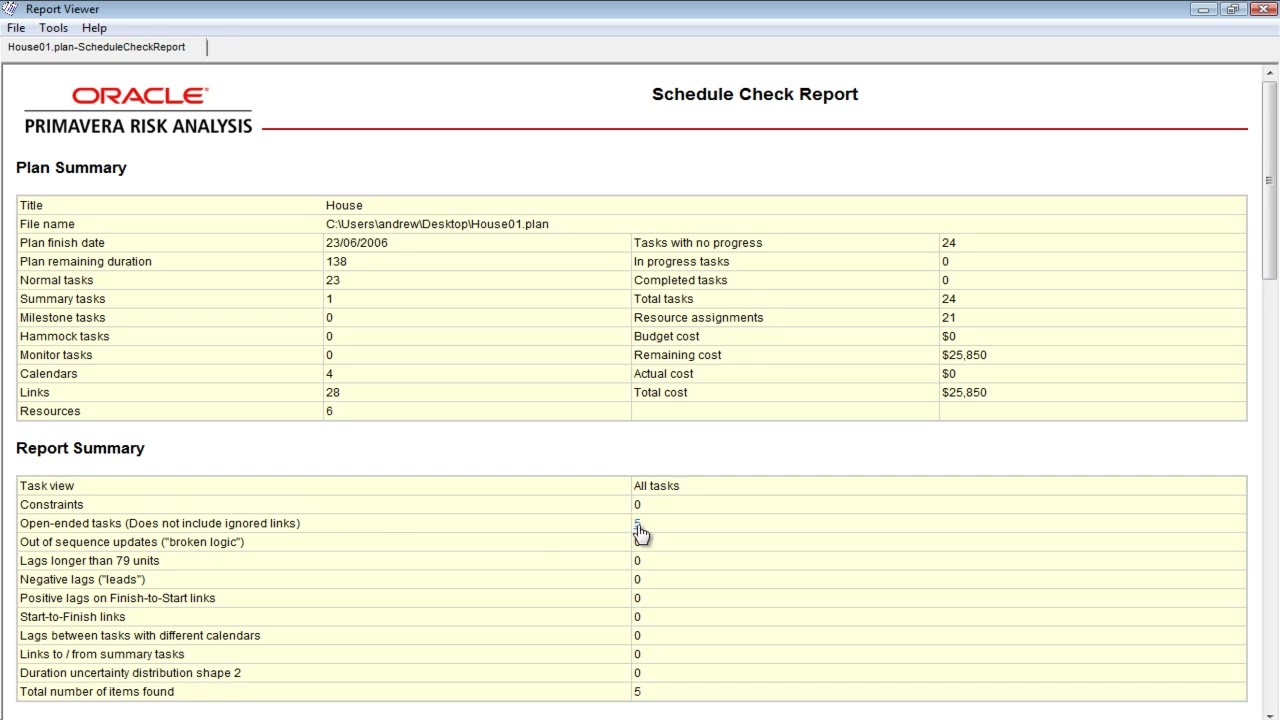
Task: Click Lags longer than 79 units label
Action: [x=90, y=561]
